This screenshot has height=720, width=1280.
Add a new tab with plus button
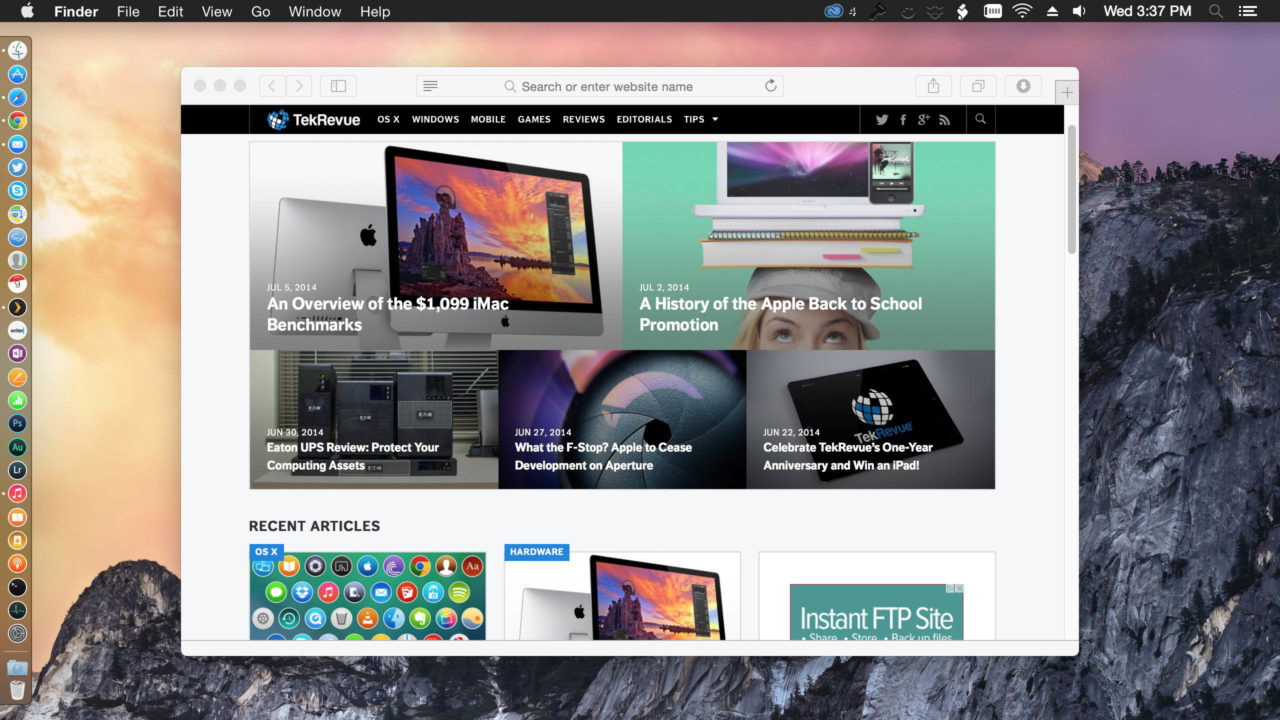pos(1067,93)
